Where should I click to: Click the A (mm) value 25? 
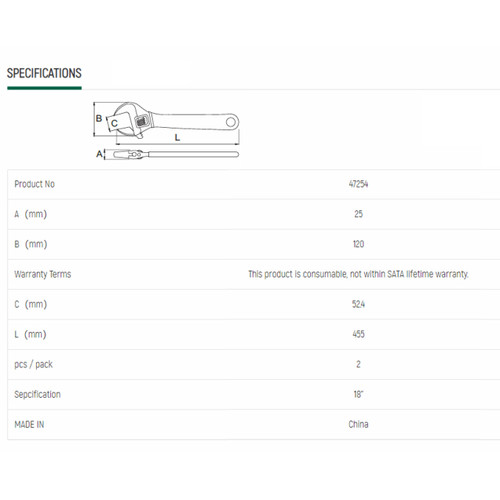click(x=358, y=214)
